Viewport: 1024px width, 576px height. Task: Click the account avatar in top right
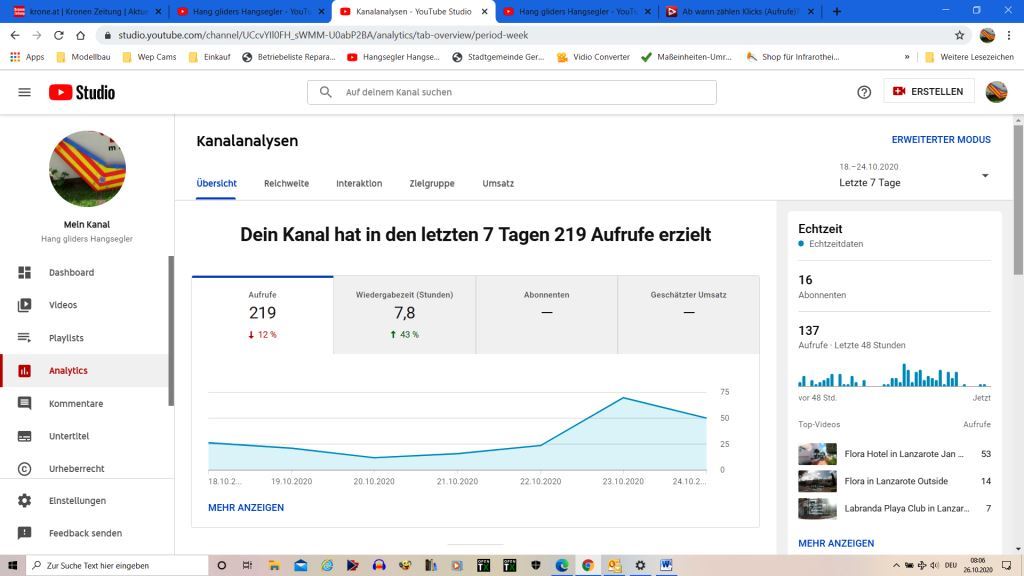996,92
